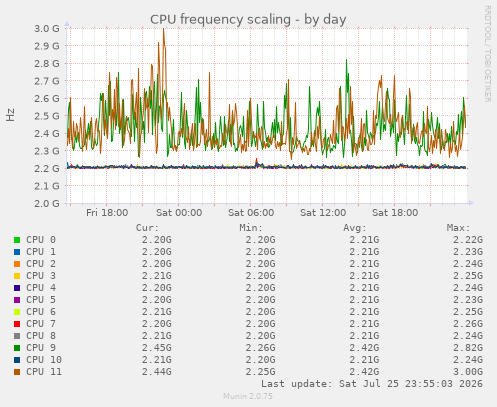This screenshot has height=407, width=497.
Task: Click the 'CPU 11' legend label
Action: 44,372
